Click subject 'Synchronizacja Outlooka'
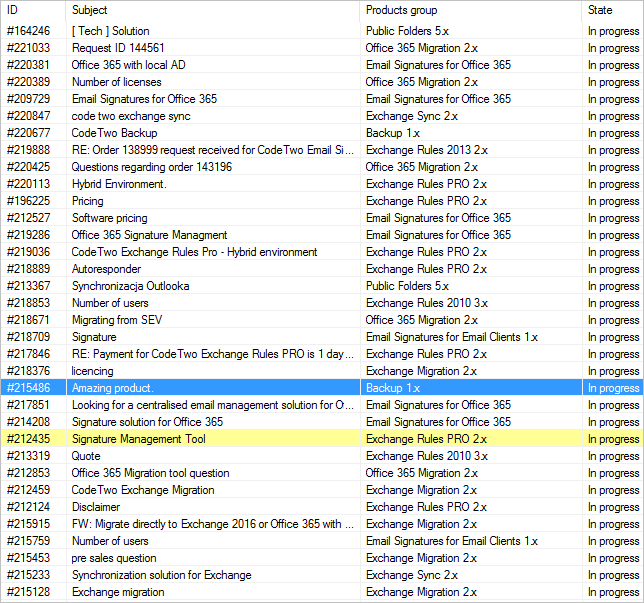Screen dimensions: 644x603 click(x=131, y=286)
